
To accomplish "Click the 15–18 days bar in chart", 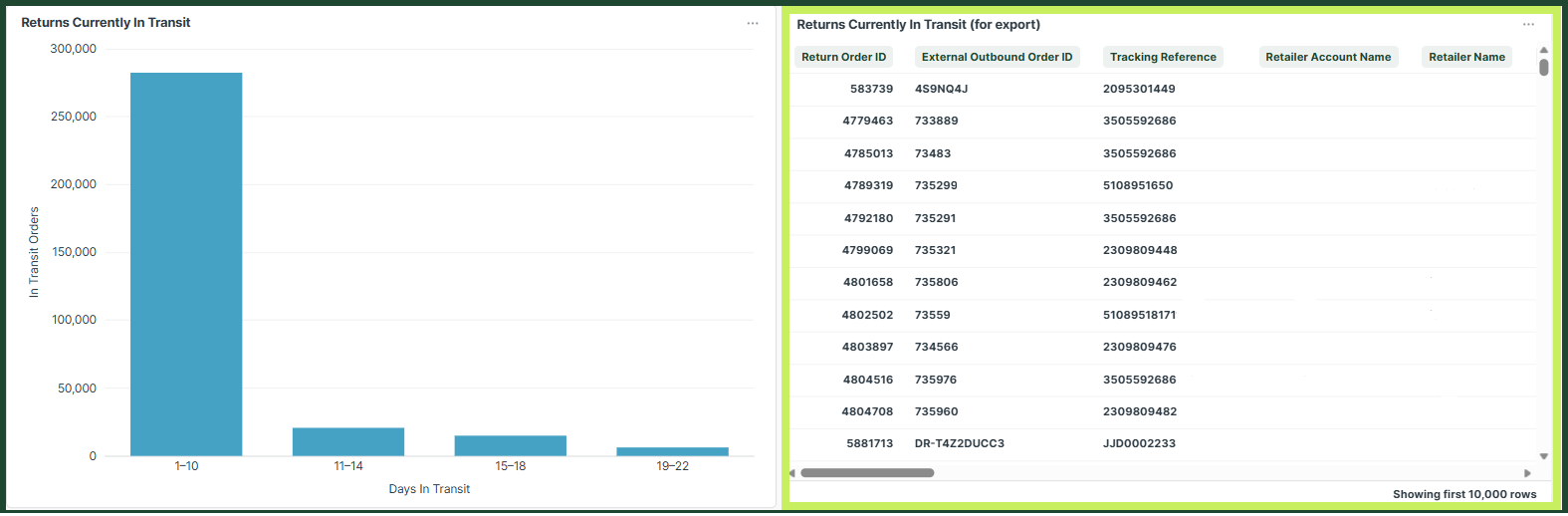I will (511, 446).
